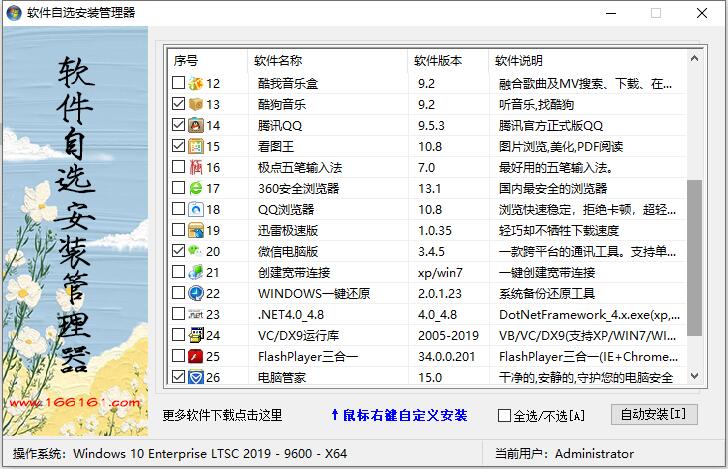This screenshot has height=469, width=728.
Task: Click the 序号 column header
Action: point(207,60)
